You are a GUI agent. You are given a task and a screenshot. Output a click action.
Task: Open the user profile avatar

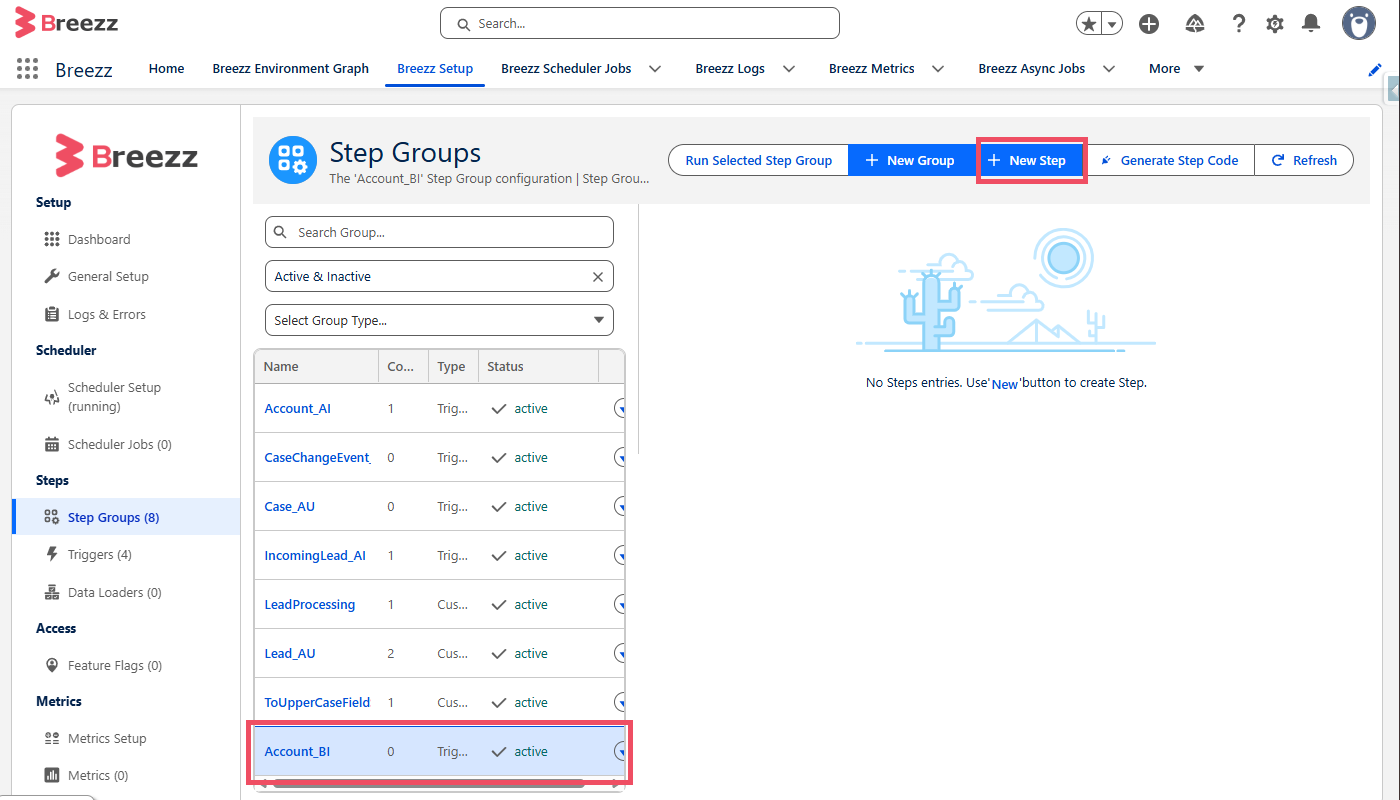click(x=1359, y=23)
